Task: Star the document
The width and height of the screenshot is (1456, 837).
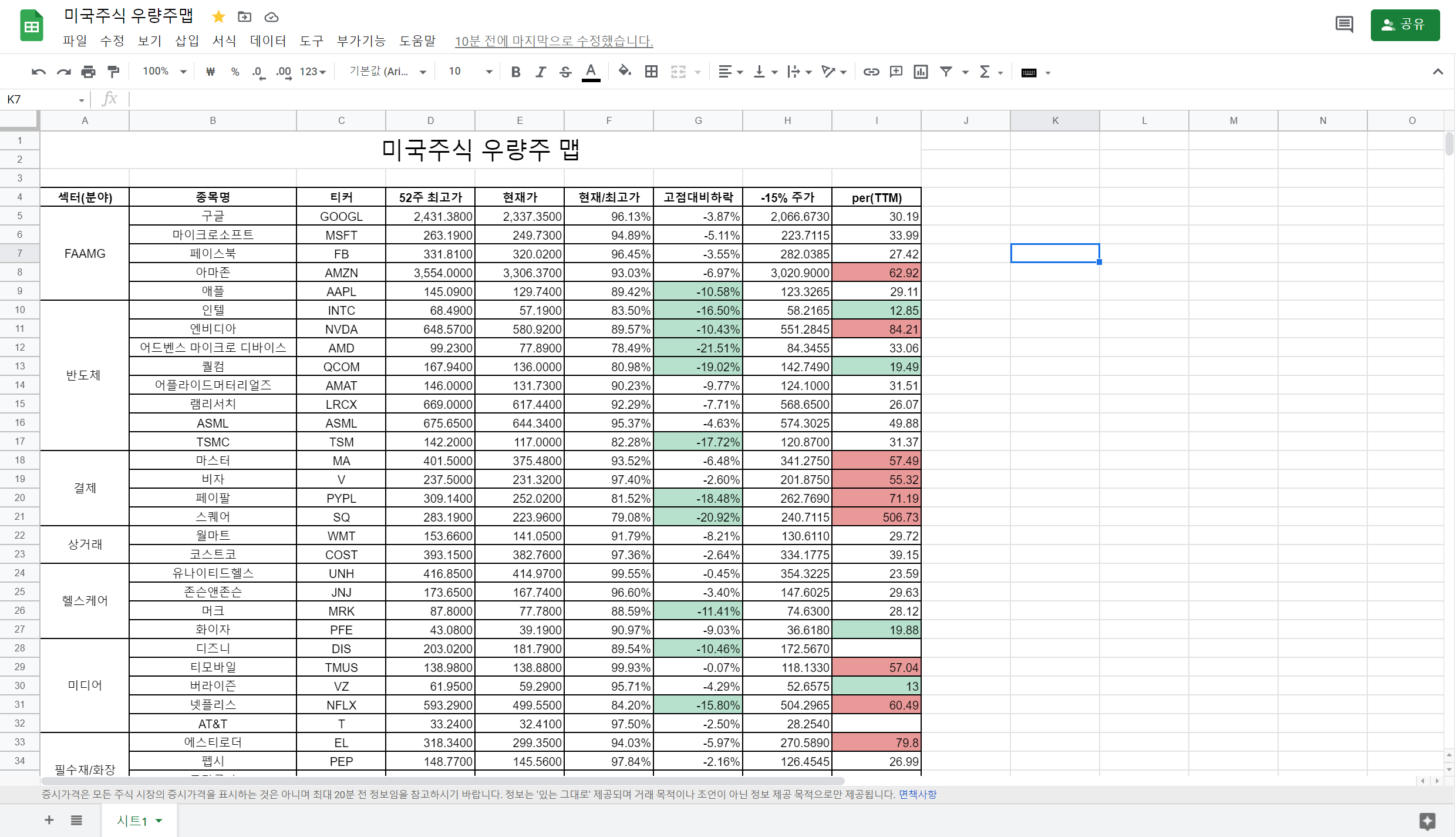Action: pyautogui.click(x=218, y=16)
